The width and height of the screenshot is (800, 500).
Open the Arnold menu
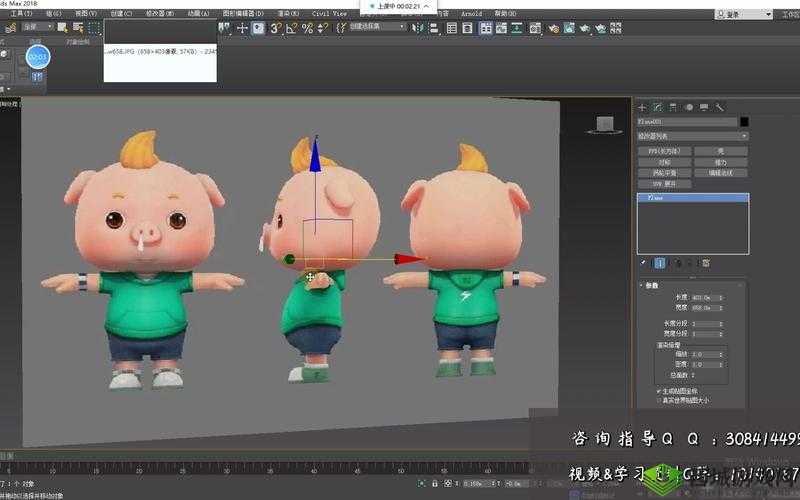[x=471, y=14]
